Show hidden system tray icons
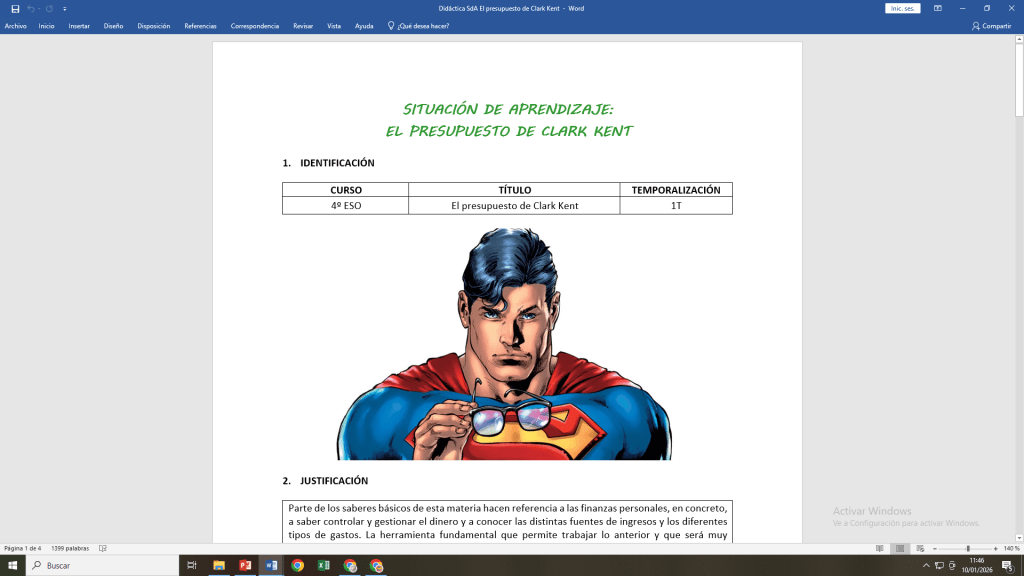 926,566
